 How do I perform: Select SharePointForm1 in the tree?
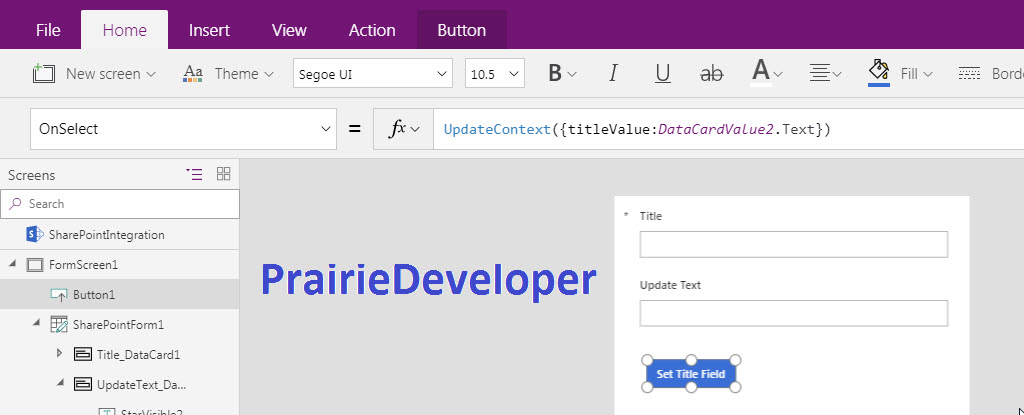tap(118, 325)
